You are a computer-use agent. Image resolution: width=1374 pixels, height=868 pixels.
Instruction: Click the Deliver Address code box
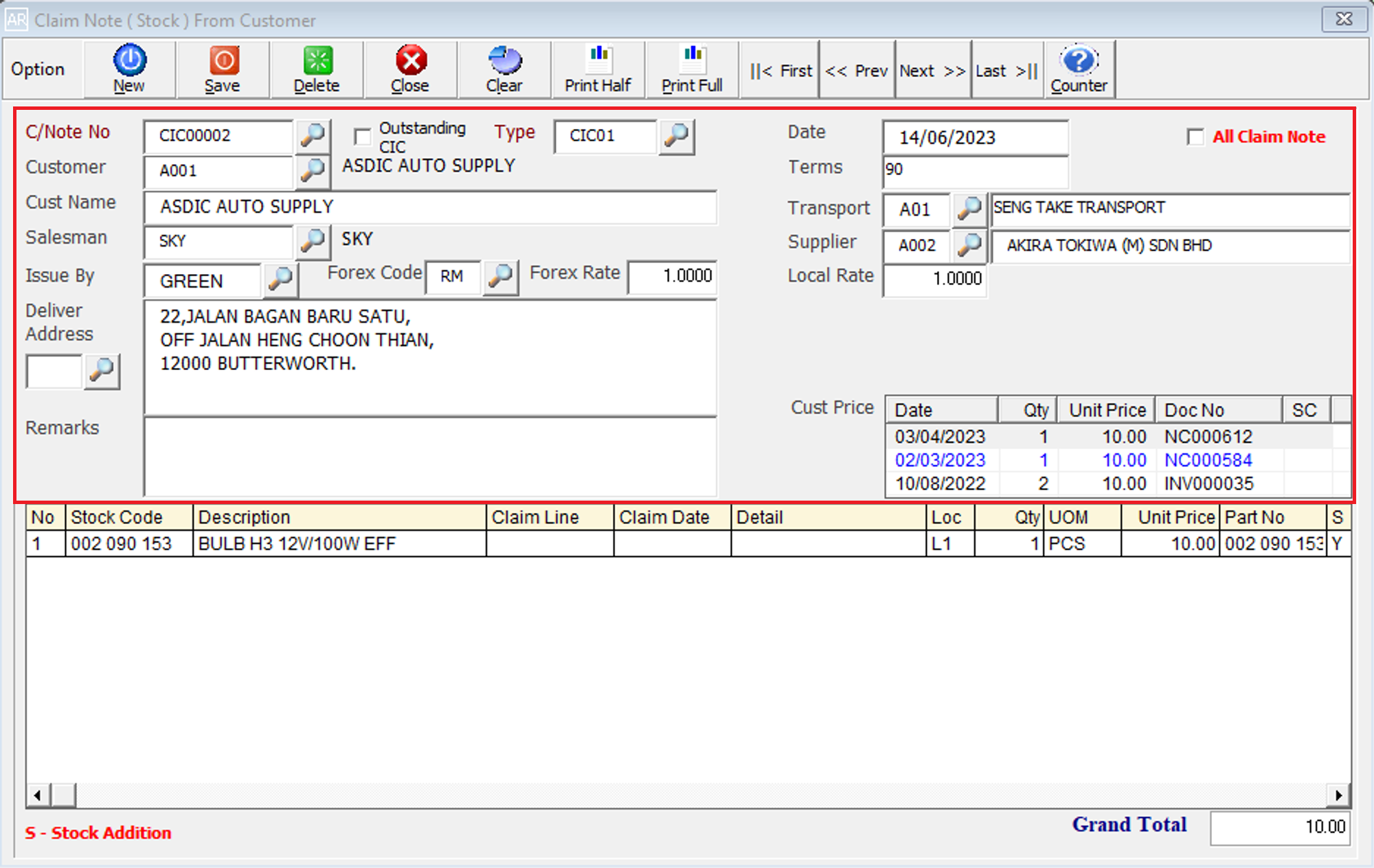[54, 372]
